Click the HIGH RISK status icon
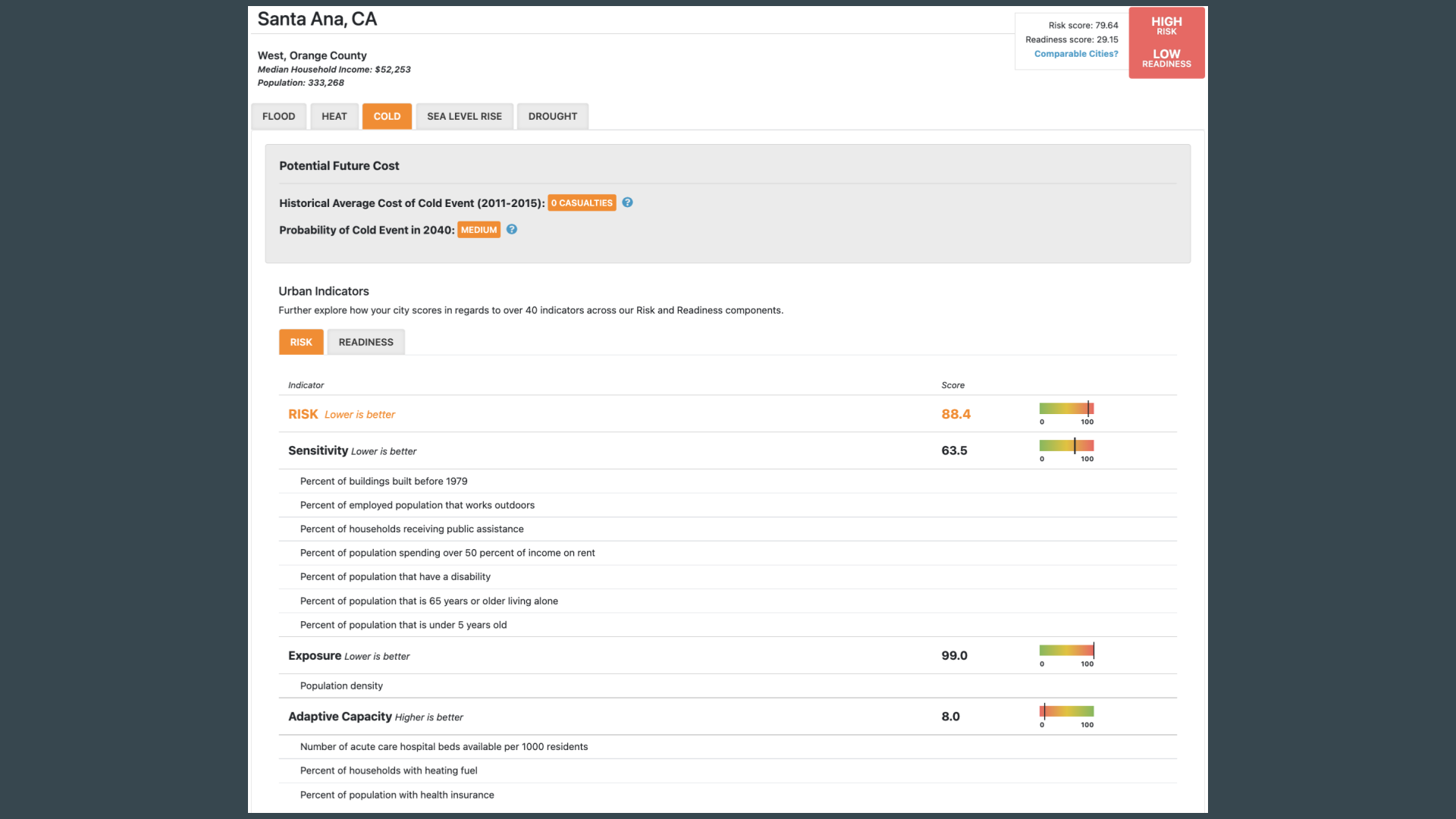 (1166, 25)
